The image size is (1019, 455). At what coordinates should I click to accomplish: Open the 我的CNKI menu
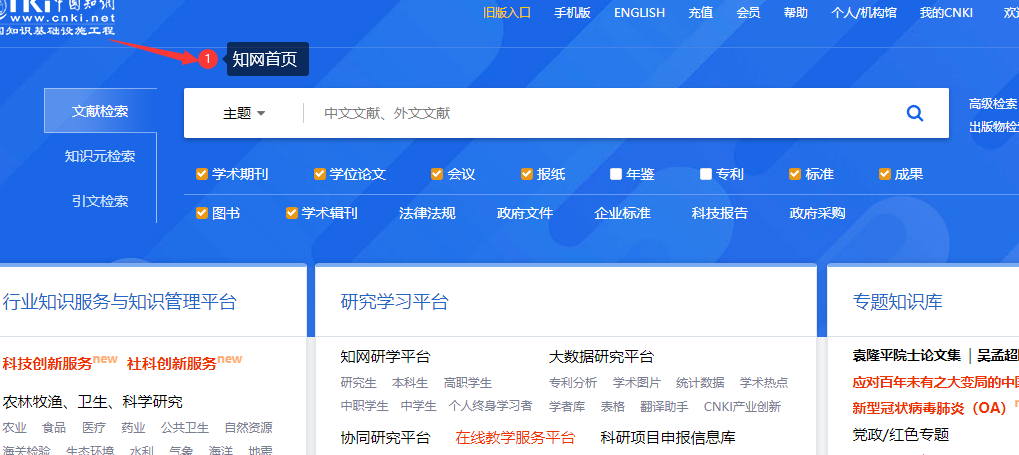945,13
